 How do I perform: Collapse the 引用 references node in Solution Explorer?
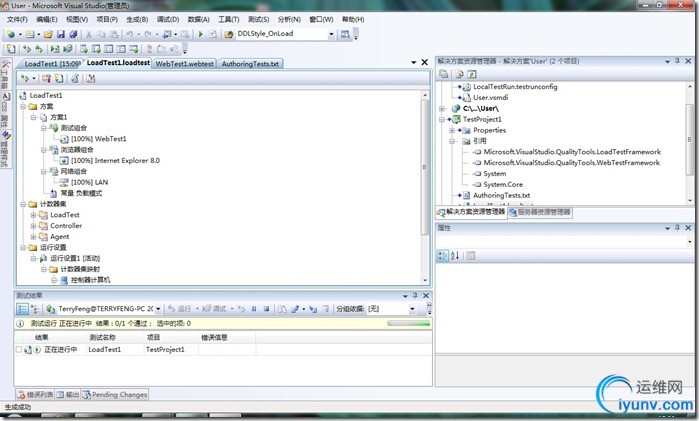pyautogui.click(x=452, y=141)
